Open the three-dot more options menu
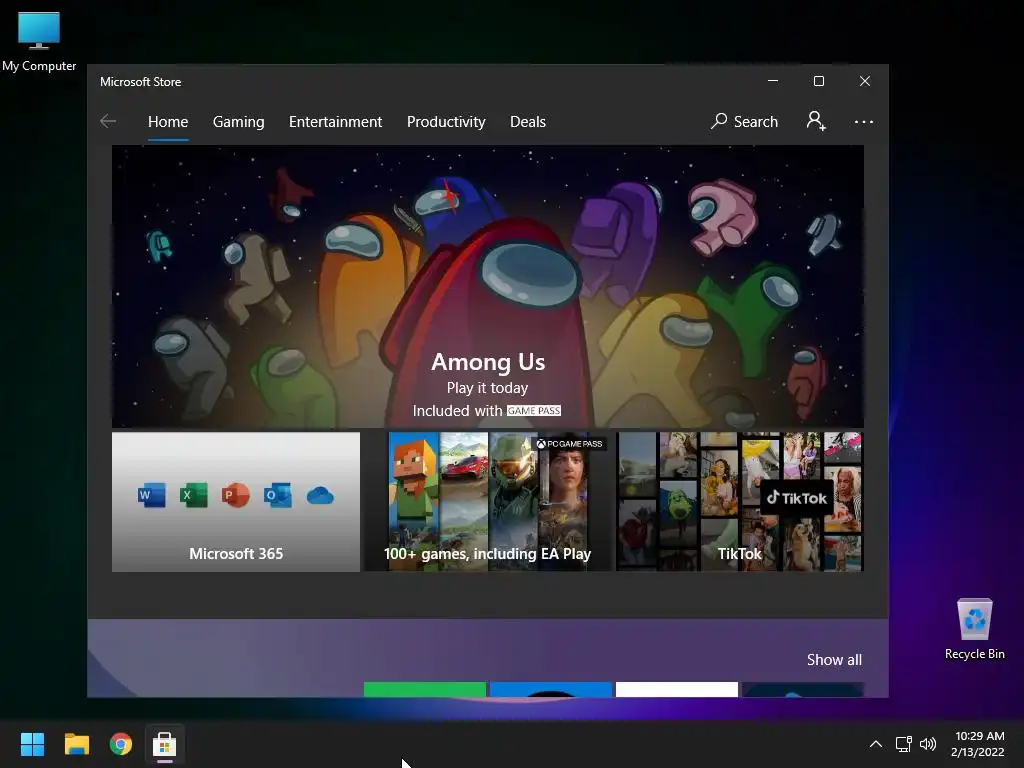Viewport: 1024px width, 768px height. click(863, 121)
